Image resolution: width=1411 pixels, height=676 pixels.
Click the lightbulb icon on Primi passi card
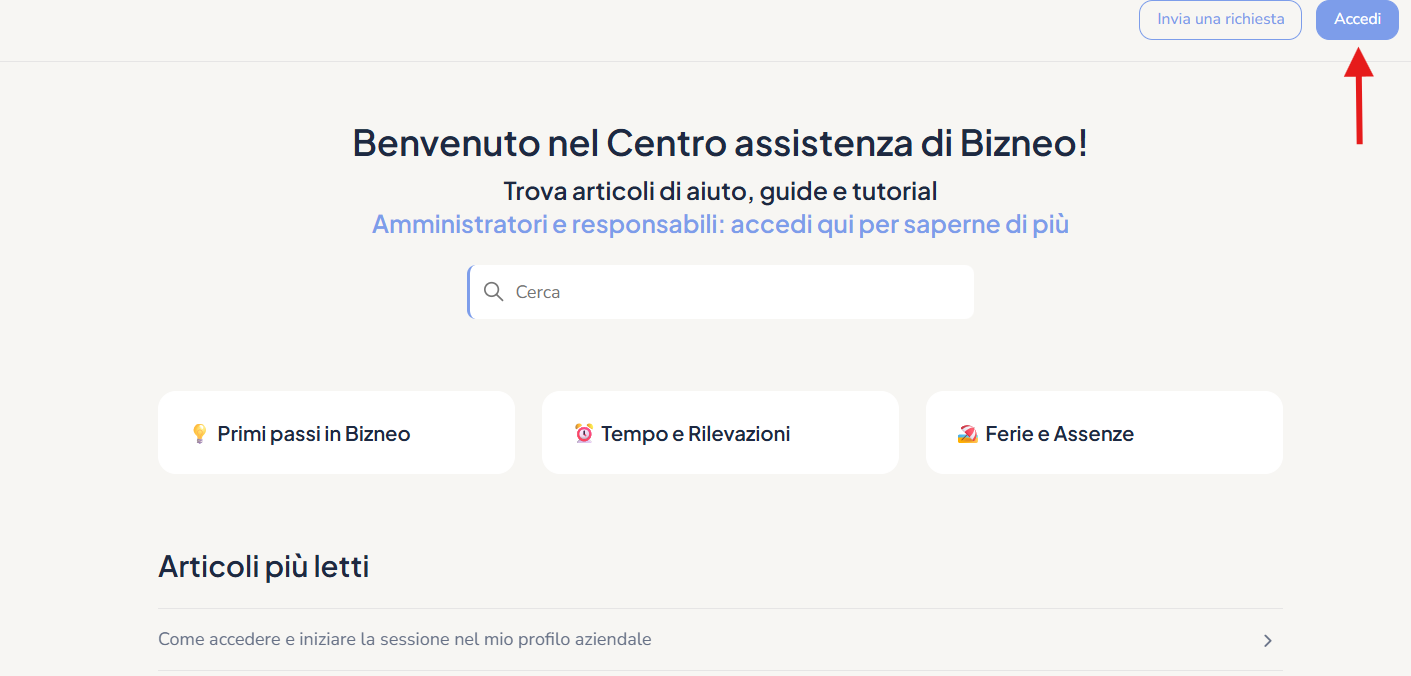tap(199, 434)
